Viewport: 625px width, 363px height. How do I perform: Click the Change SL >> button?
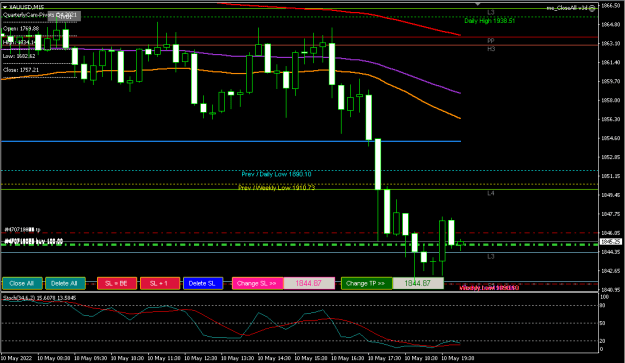point(257,283)
